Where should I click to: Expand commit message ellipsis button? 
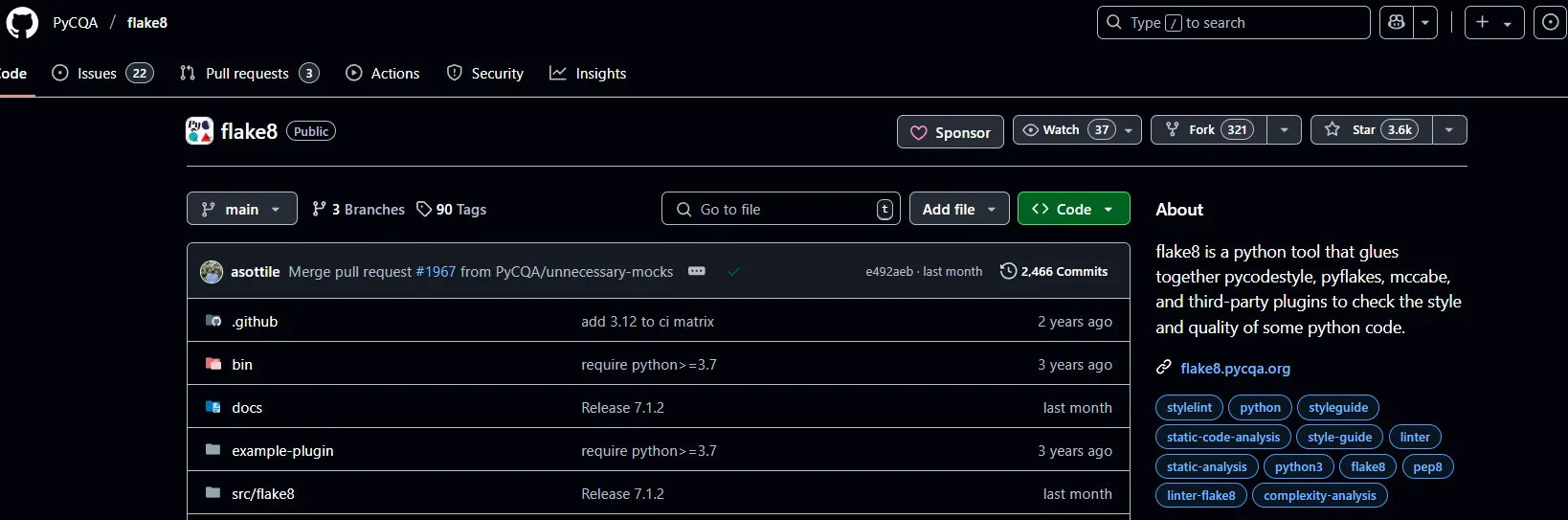[x=697, y=271]
